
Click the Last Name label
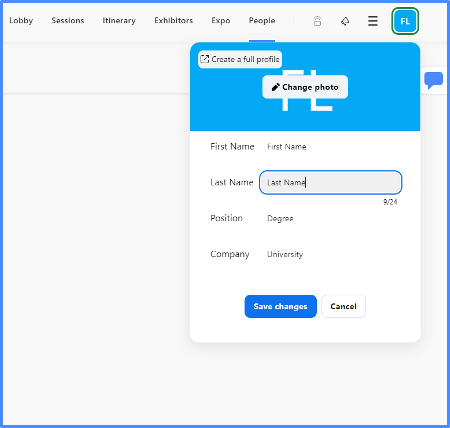tap(232, 182)
